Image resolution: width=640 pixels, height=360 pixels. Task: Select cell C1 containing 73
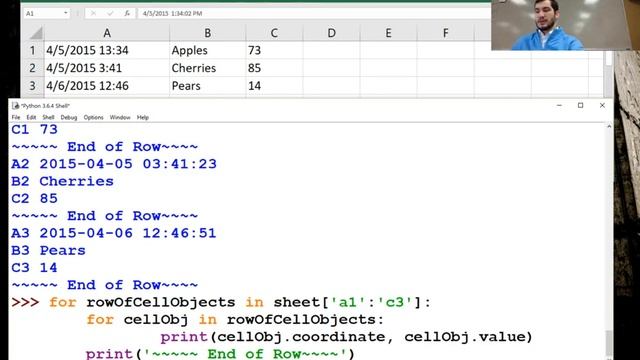pyautogui.click(x=274, y=50)
